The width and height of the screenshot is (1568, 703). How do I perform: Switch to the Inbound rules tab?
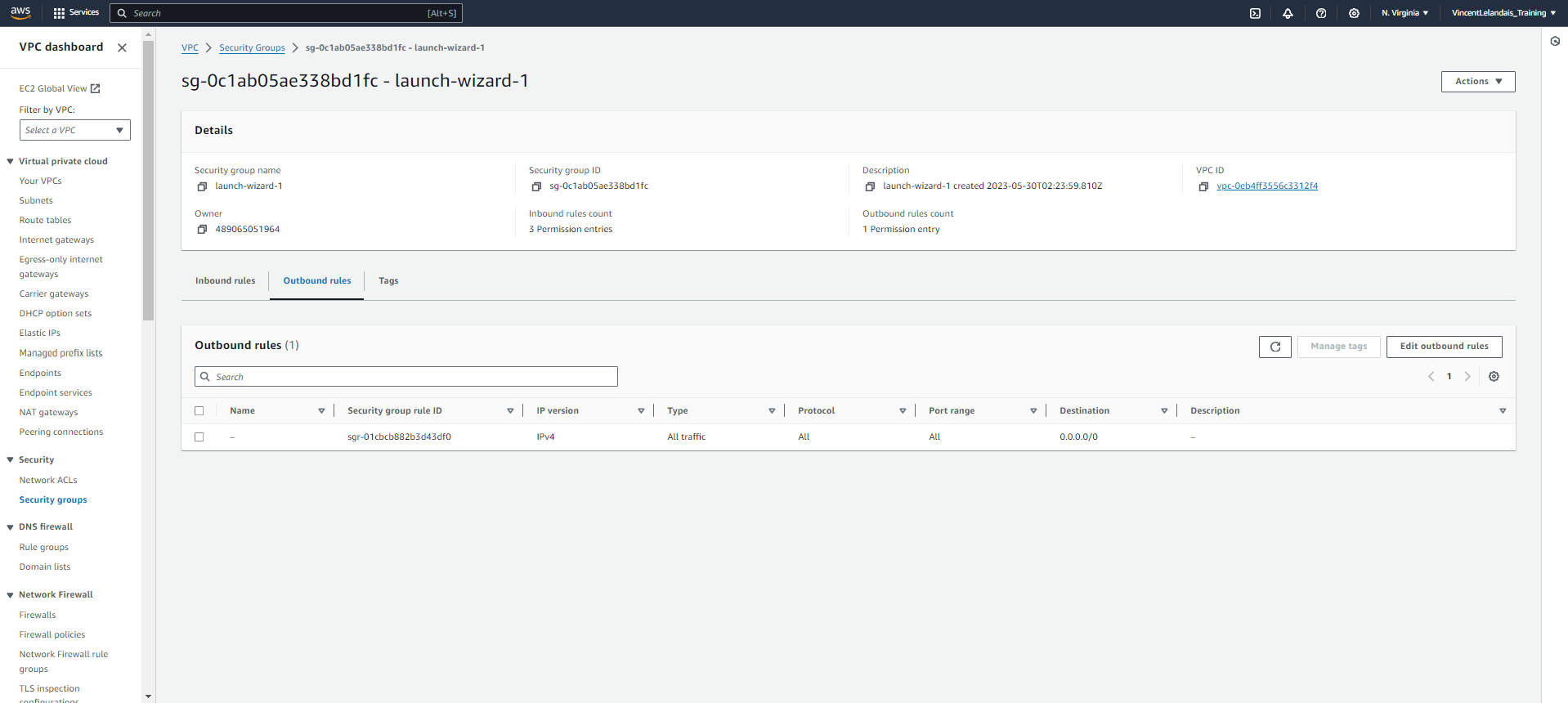click(225, 281)
